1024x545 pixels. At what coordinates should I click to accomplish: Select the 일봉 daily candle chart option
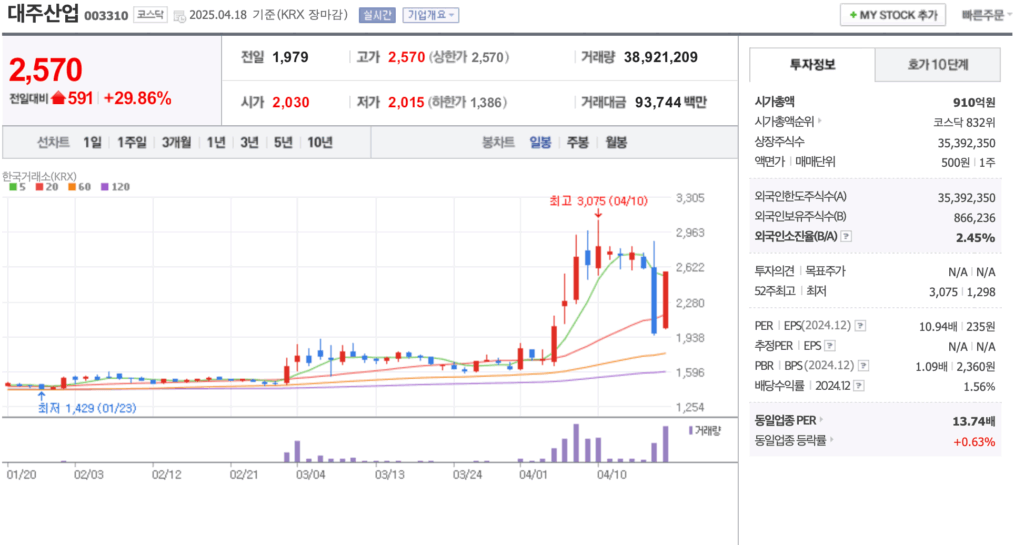click(x=540, y=142)
